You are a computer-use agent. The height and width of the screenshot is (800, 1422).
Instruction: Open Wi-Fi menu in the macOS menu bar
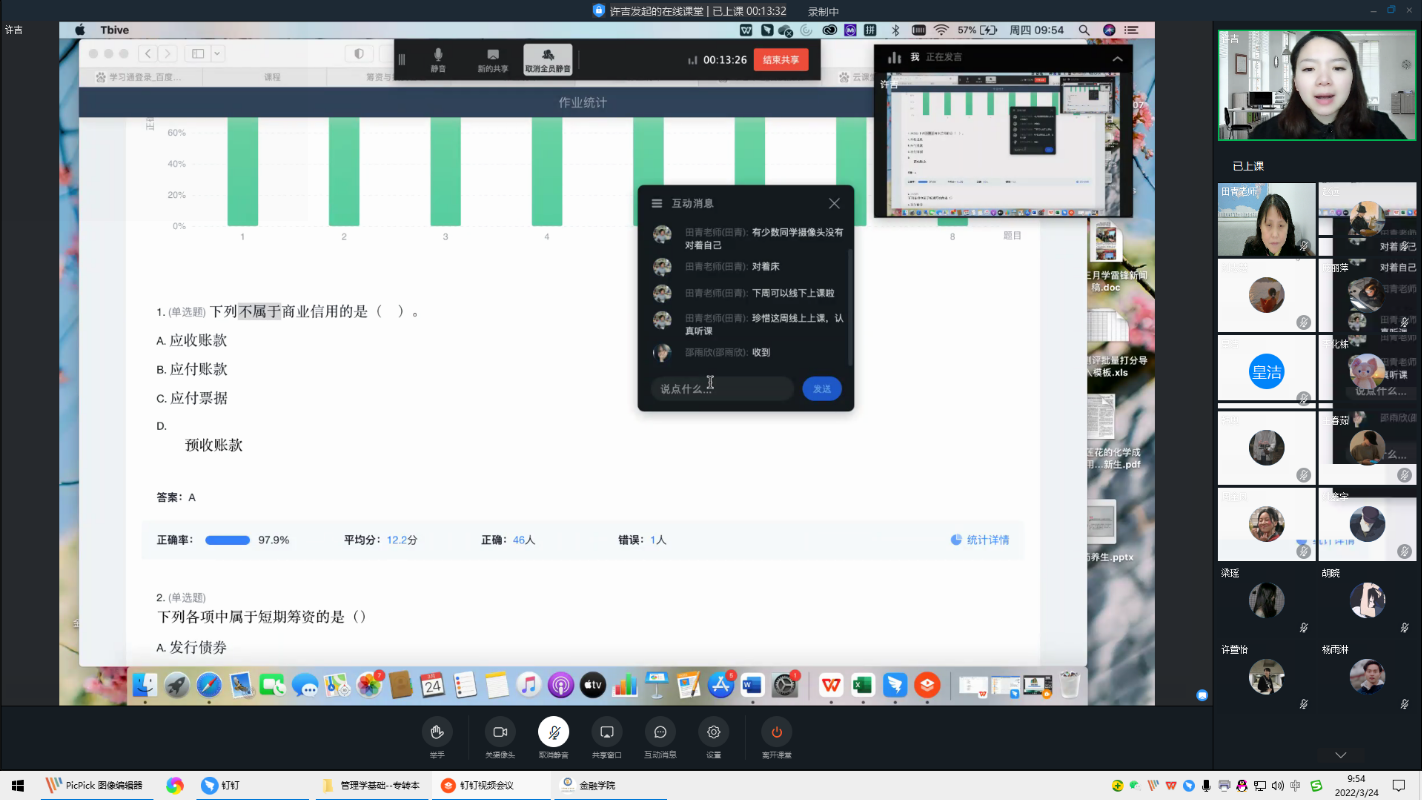click(940, 30)
